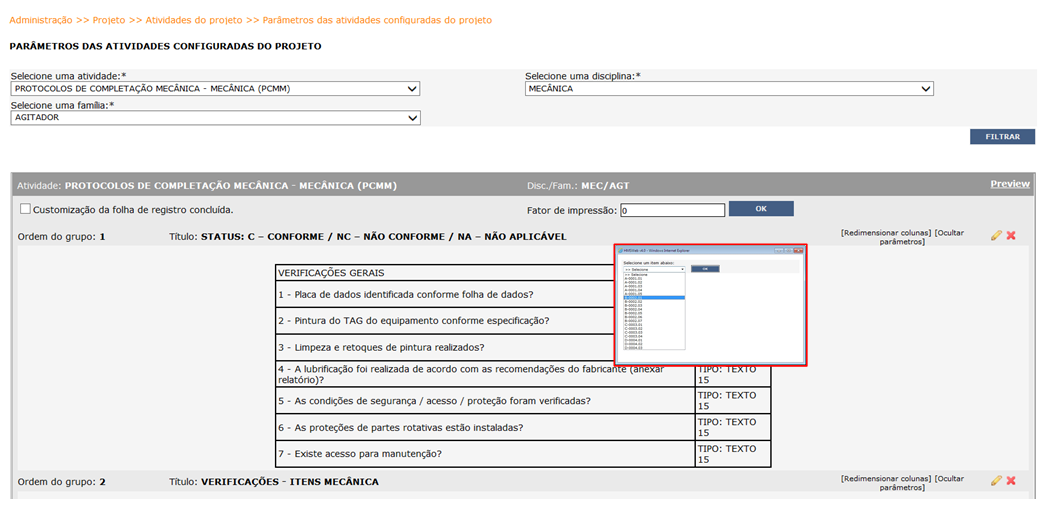
Task: Click 'Redimensionar colunas' for group 2
Action: [886, 478]
